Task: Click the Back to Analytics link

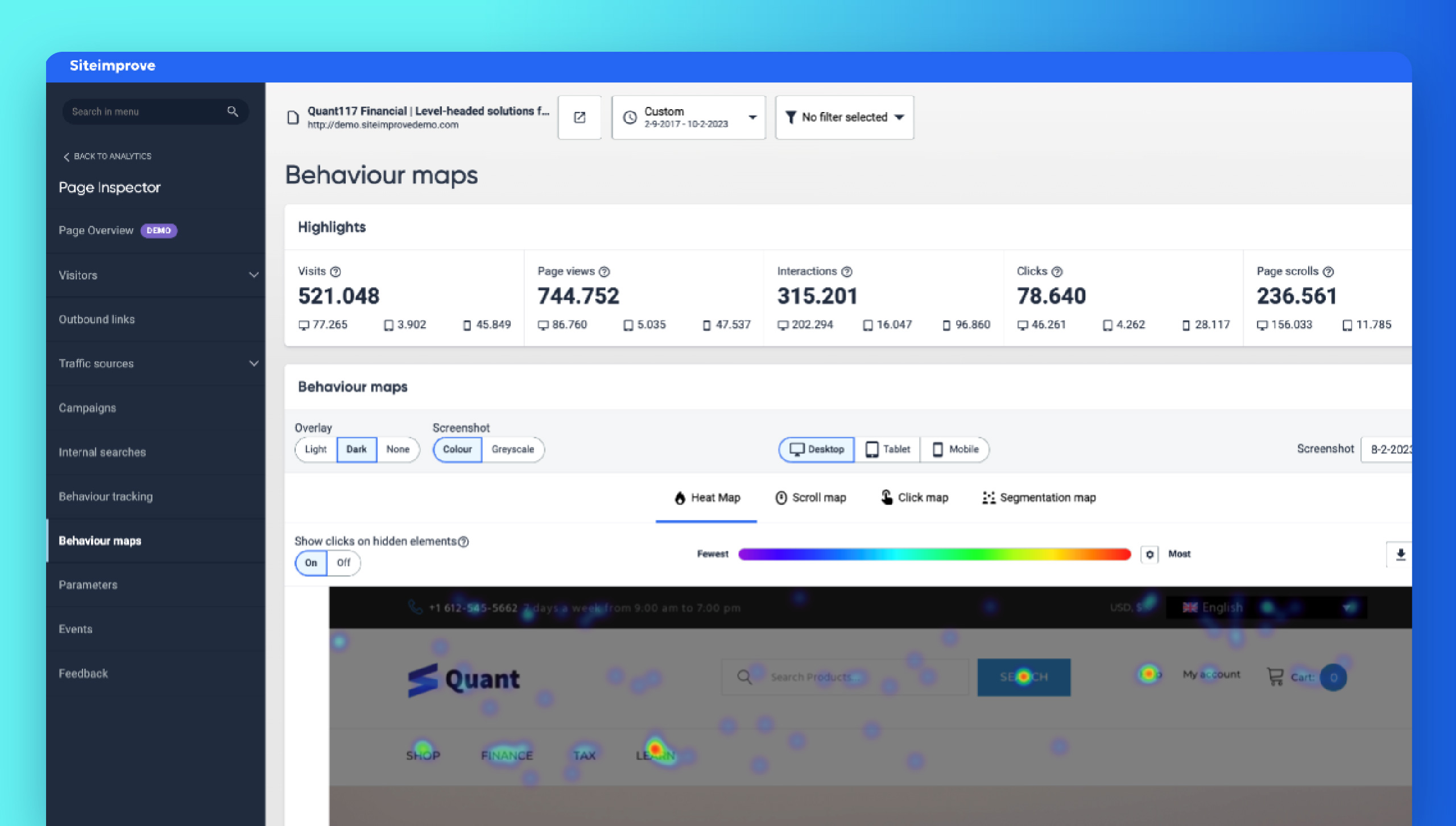Action: [108, 156]
